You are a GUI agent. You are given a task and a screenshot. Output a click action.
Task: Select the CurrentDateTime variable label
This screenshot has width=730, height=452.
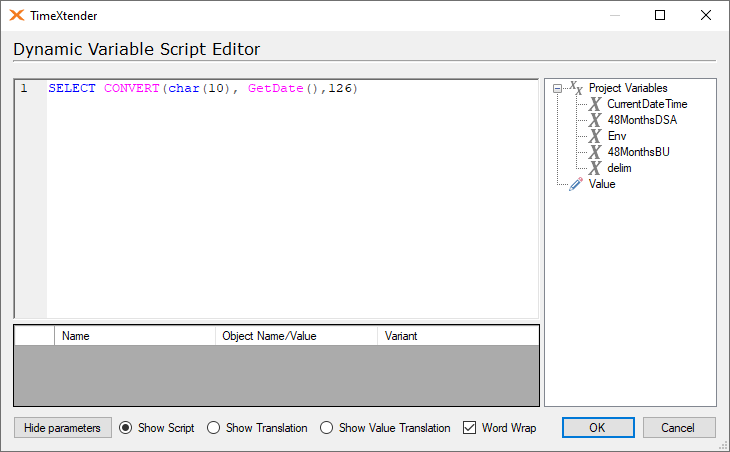[647, 104]
